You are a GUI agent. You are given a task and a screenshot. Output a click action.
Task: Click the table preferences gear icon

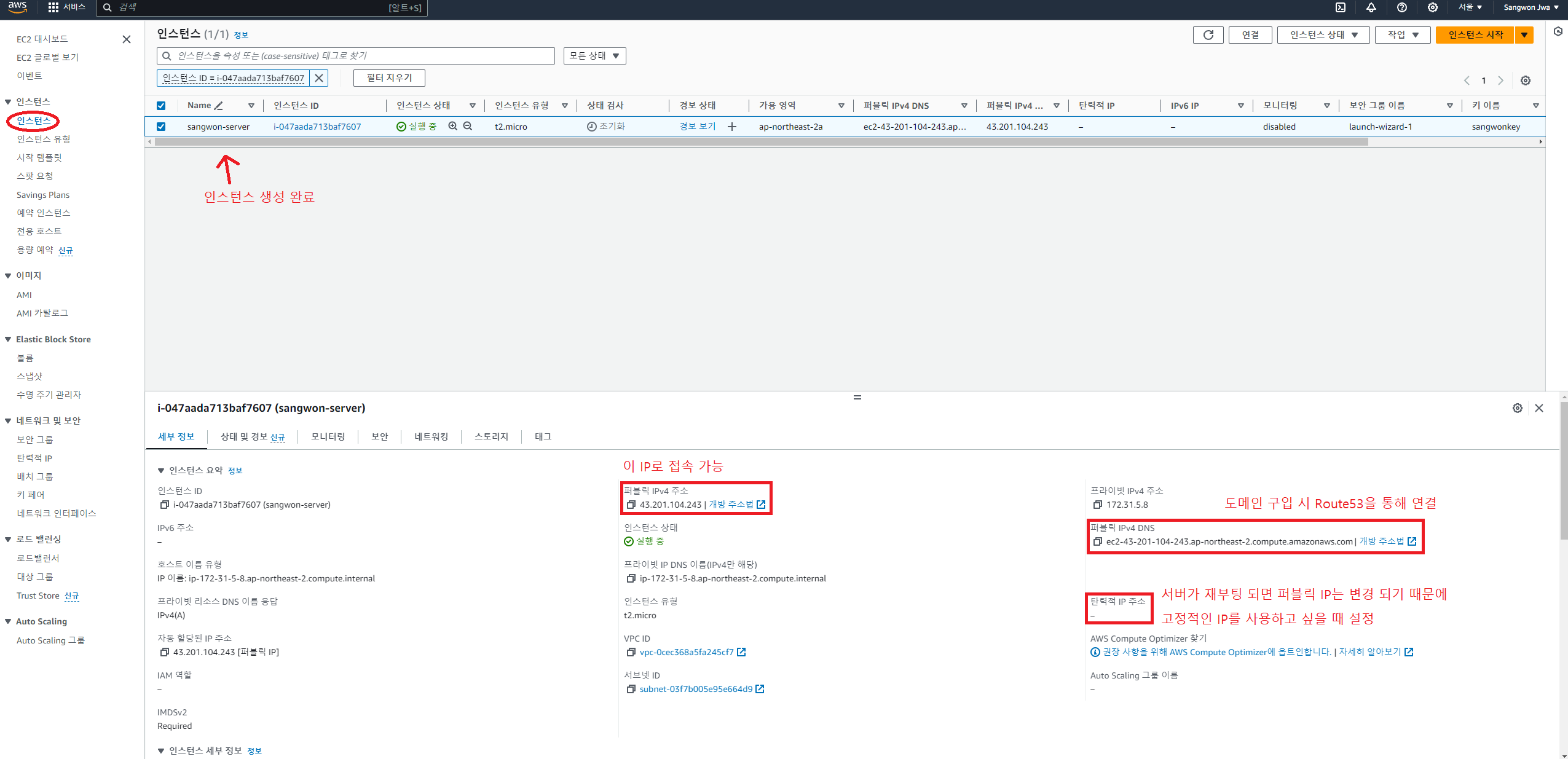tap(1526, 81)
